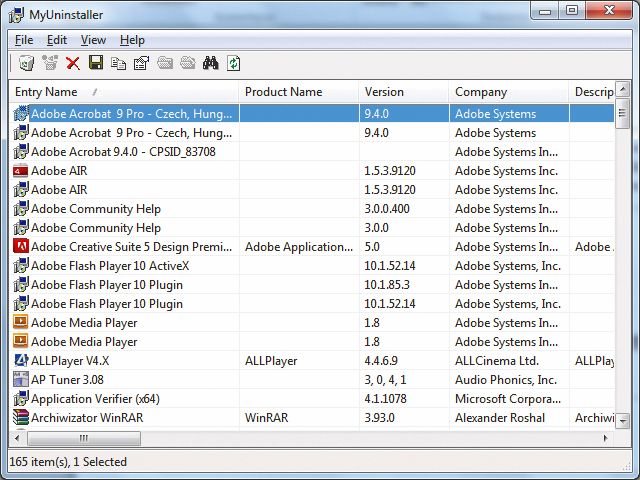This screenshot has width=640, height=480.
Task: Click the red X delete entry icon
Action: [73, 63]
